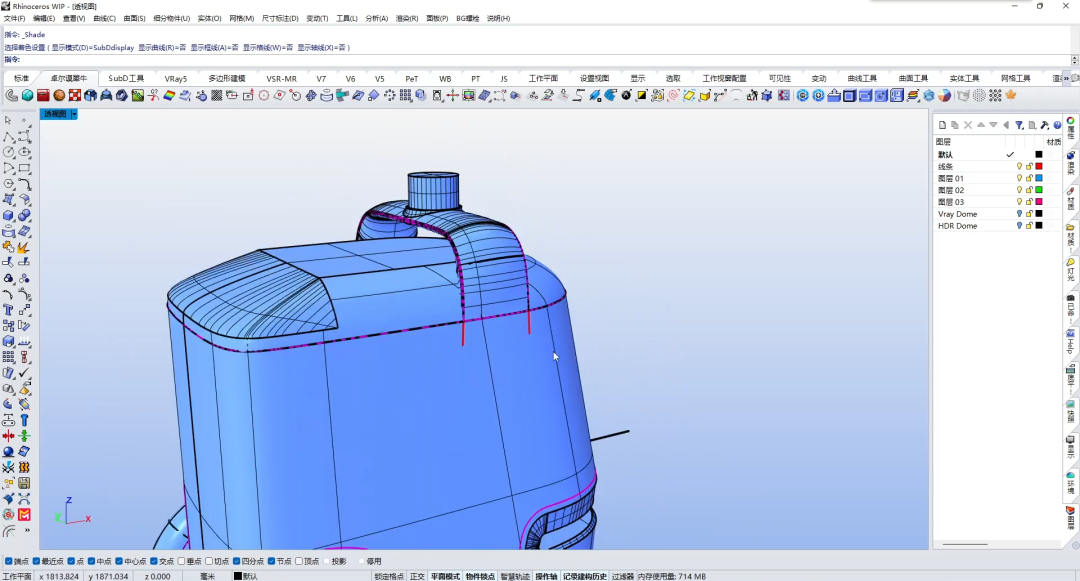This screenshot has width=1080, height=581.
Task: Click the hammer tools icon in layers panel
Action: point(1045,125)
